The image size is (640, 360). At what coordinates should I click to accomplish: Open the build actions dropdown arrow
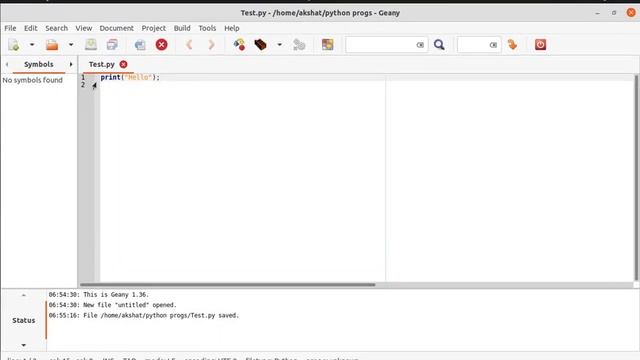pos(280,44)
